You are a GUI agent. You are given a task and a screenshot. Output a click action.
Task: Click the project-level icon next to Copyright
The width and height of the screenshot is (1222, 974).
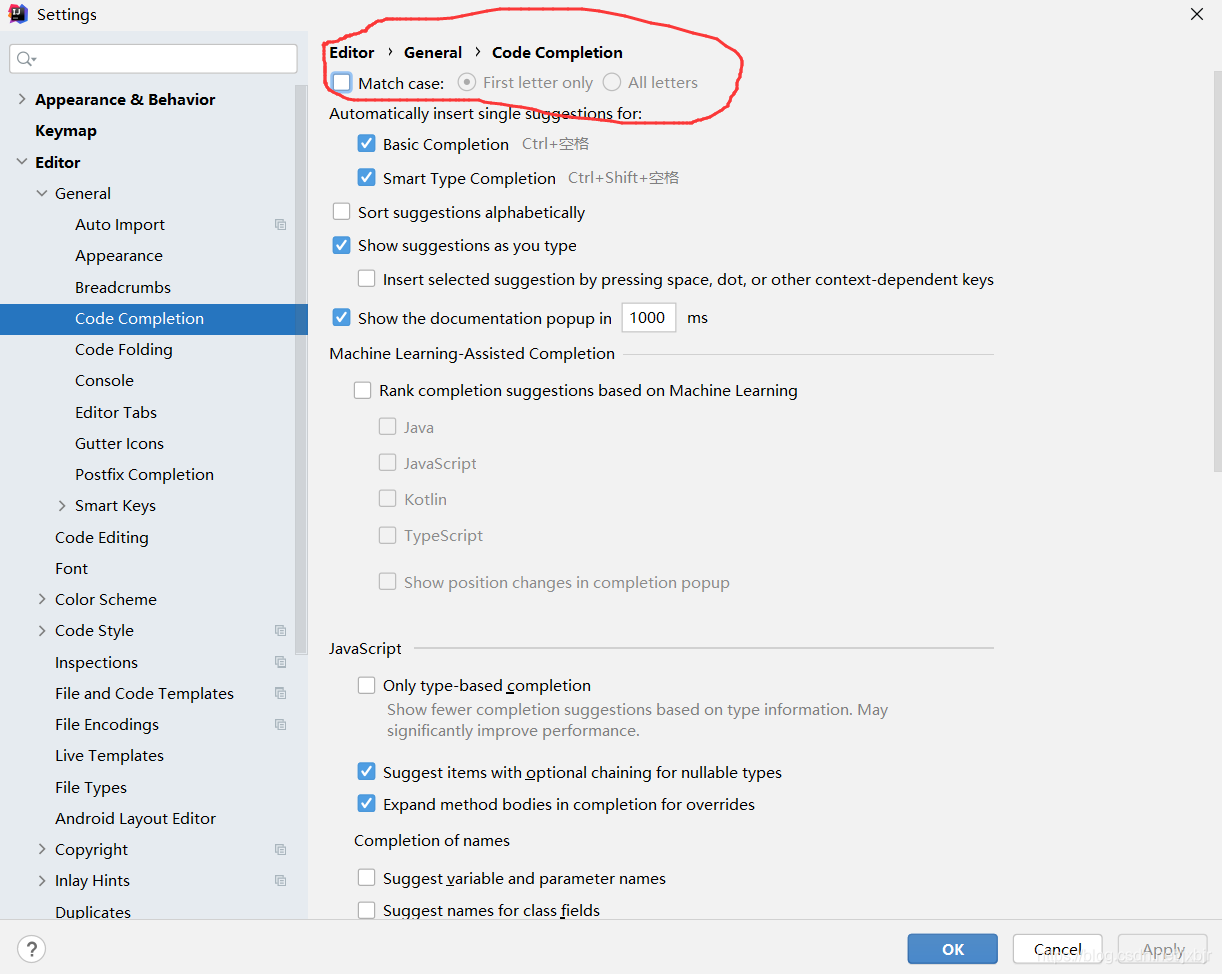280,849
